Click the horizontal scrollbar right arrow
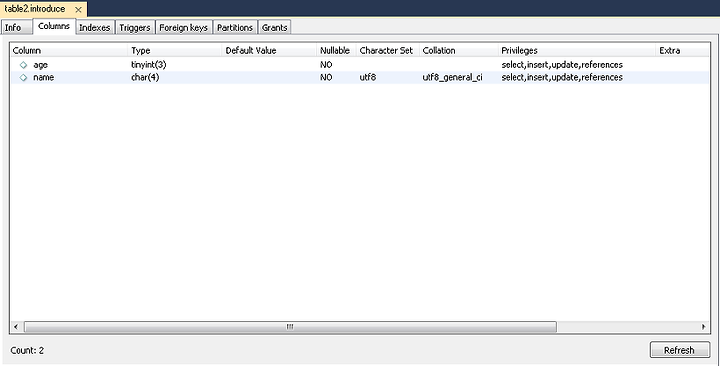 (x=703, y=327)
